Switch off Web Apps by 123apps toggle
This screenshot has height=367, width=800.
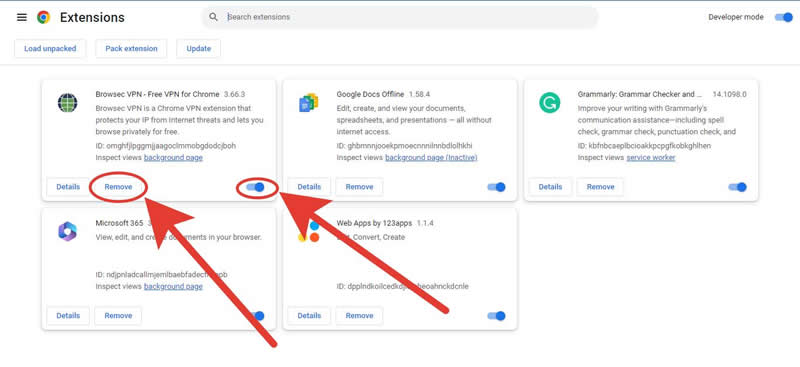[496, 316]
